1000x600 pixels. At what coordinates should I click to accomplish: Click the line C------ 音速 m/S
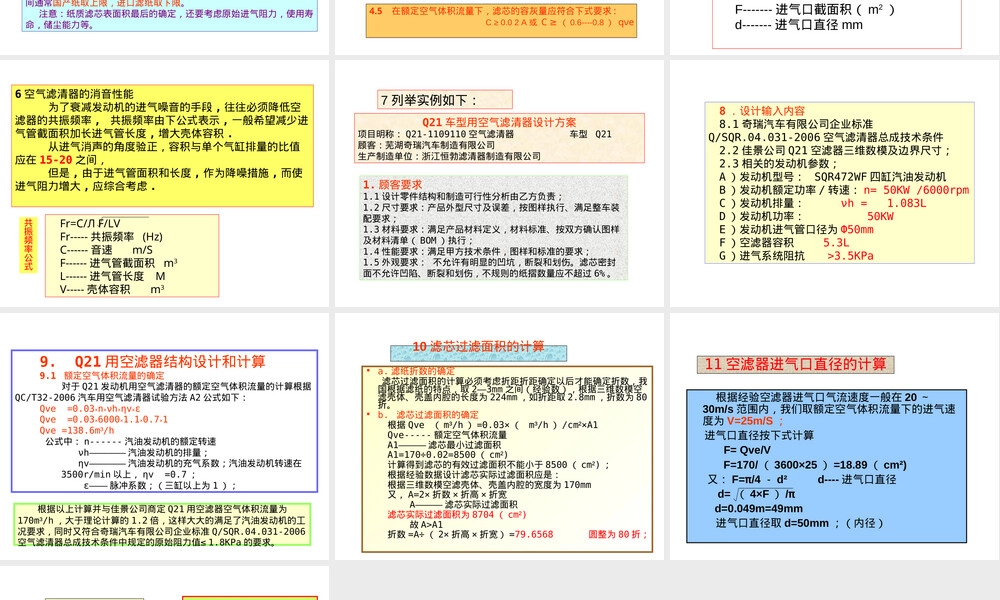click(x=107, y=250)
